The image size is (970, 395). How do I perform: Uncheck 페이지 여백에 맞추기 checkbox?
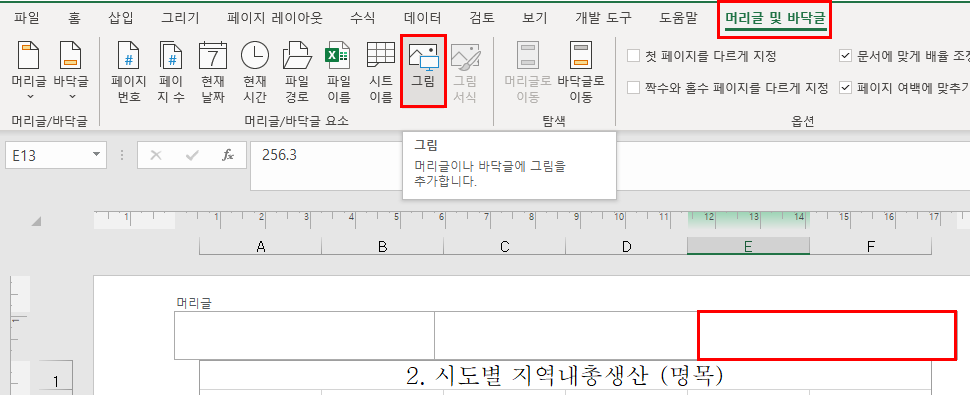[846, 88]
